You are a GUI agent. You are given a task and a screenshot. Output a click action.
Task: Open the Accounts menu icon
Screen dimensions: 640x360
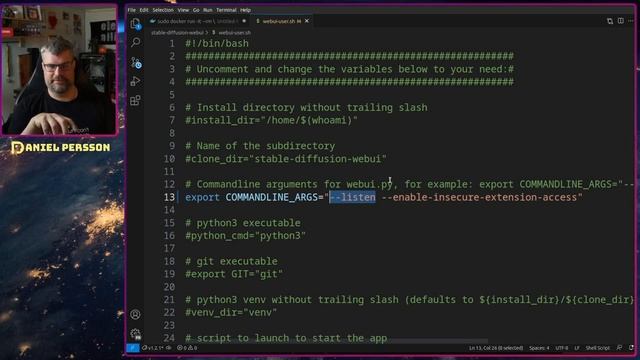click(136, 314)
